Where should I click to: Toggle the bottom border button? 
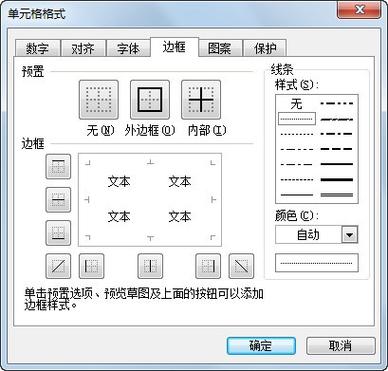pyautogui.click(x=58, y=233)
